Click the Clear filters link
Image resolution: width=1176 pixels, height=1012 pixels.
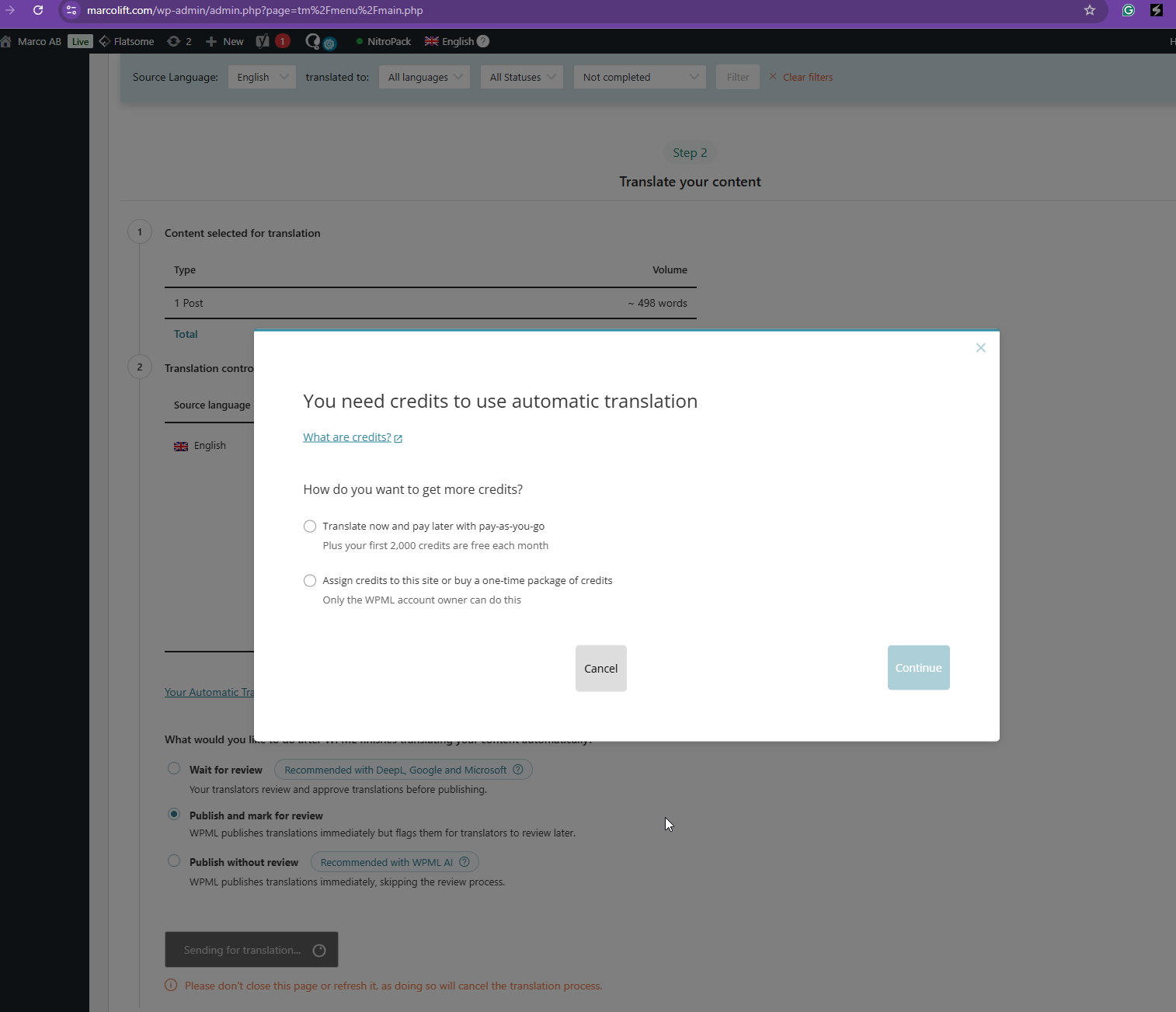click(x=808, y=77)
